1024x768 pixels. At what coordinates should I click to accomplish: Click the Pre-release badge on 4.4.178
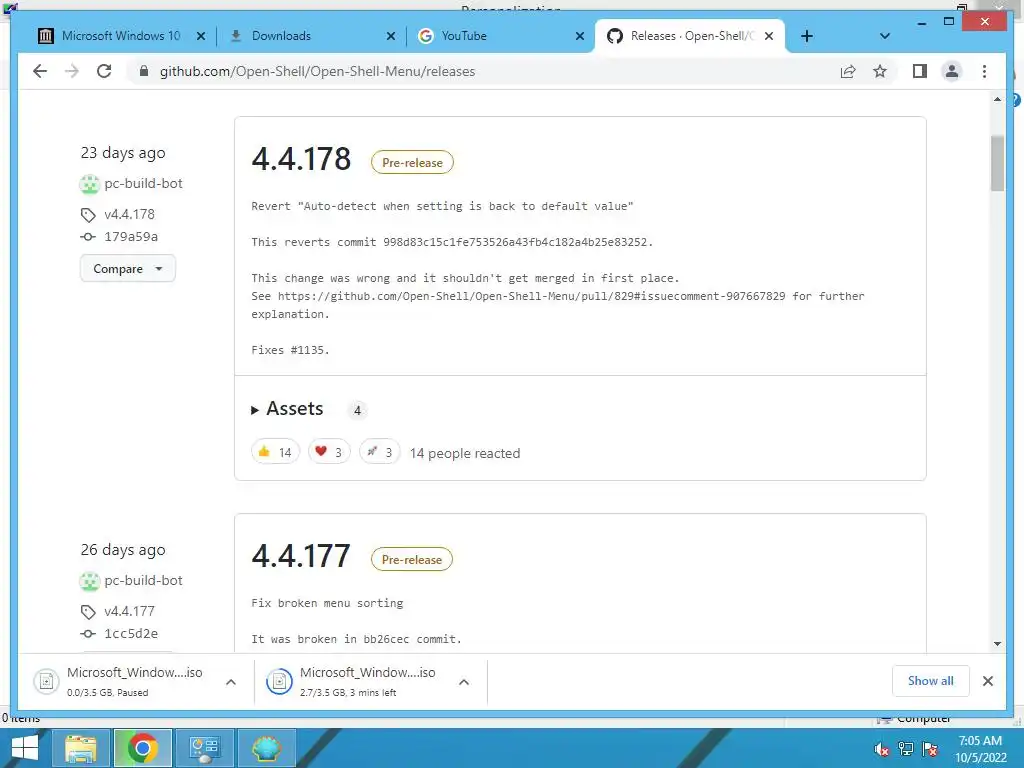pos(412,163)
